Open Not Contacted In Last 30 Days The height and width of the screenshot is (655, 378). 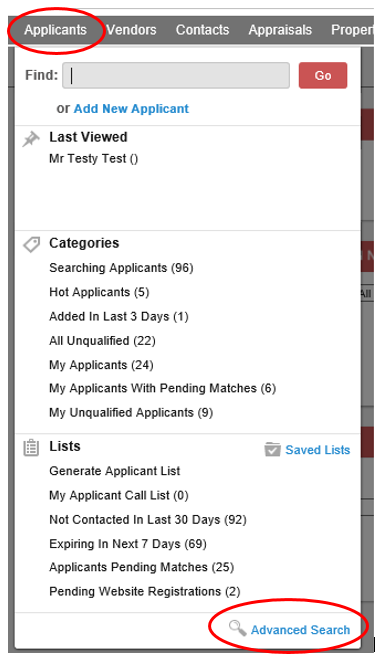148,520
